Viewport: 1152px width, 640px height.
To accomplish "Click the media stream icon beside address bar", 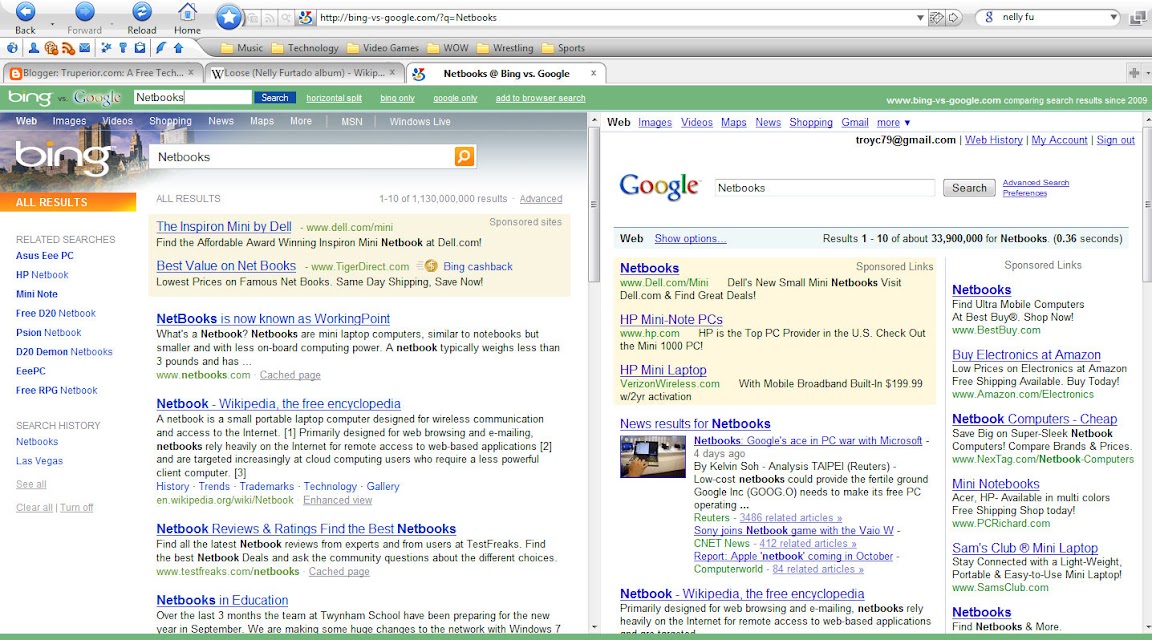I will click(x=253, y=18).
